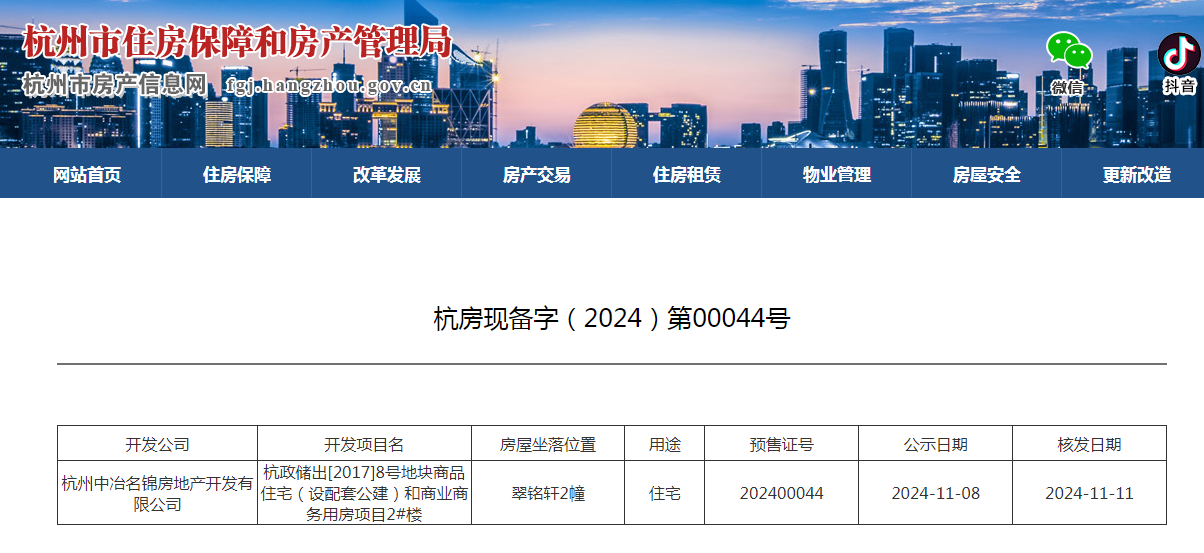Screen dimensions: 1204x553
Task: Go to 网站首页 in the navigation bar
Action: click(87, 175)
